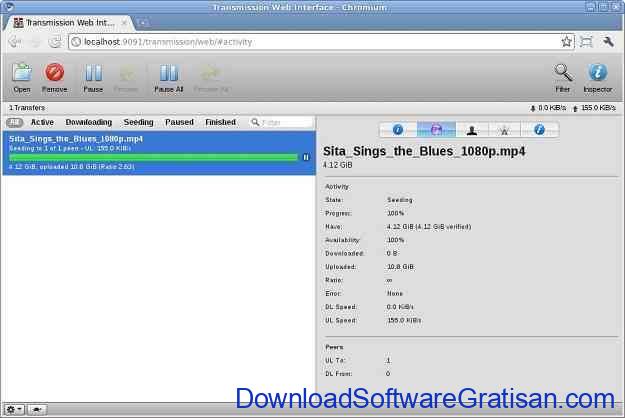Viewport: 625px width, 418px height.
Task: Filter transfers by Active
Action: [42, 122]
